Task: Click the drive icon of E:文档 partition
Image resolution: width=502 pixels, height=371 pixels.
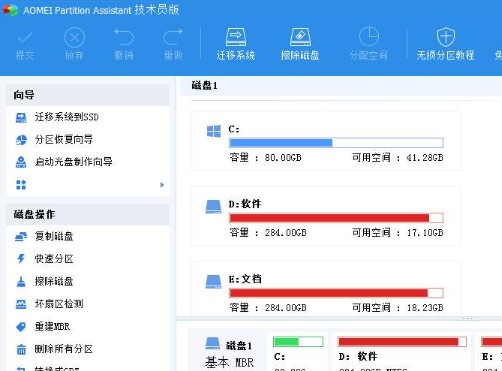Action: click(x=213, y=282)
